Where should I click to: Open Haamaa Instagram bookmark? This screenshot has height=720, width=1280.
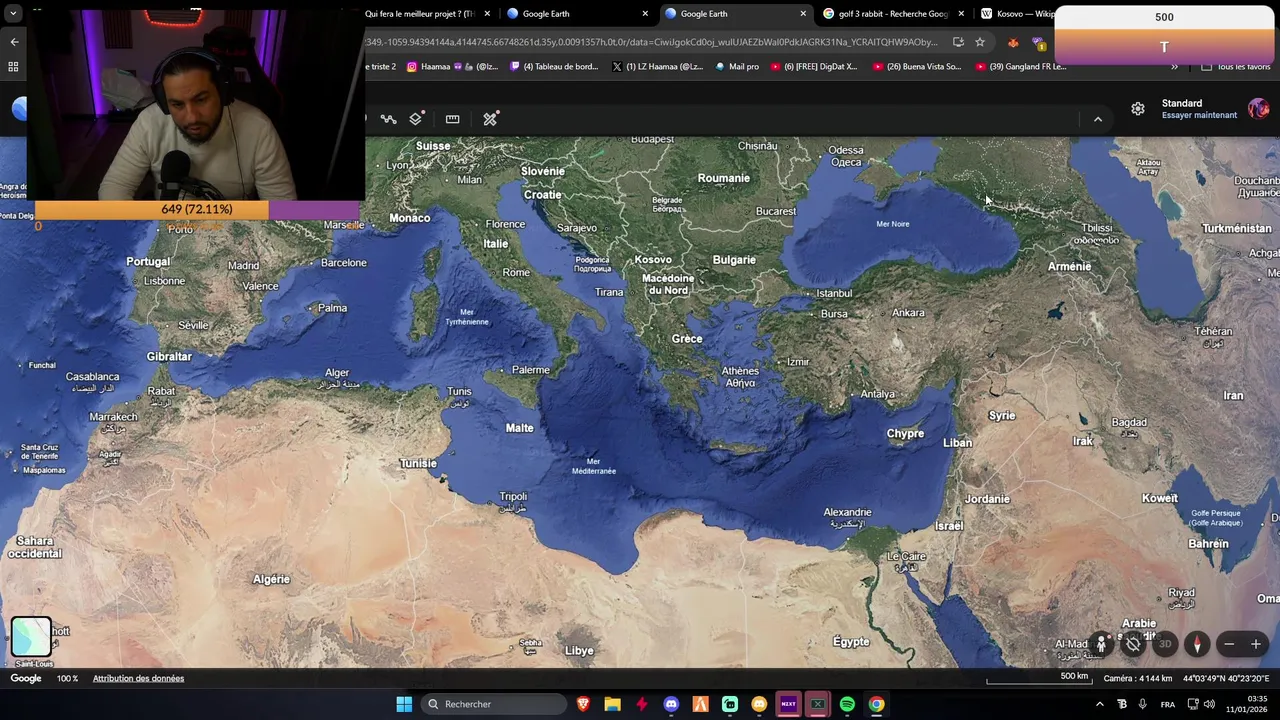452,67
